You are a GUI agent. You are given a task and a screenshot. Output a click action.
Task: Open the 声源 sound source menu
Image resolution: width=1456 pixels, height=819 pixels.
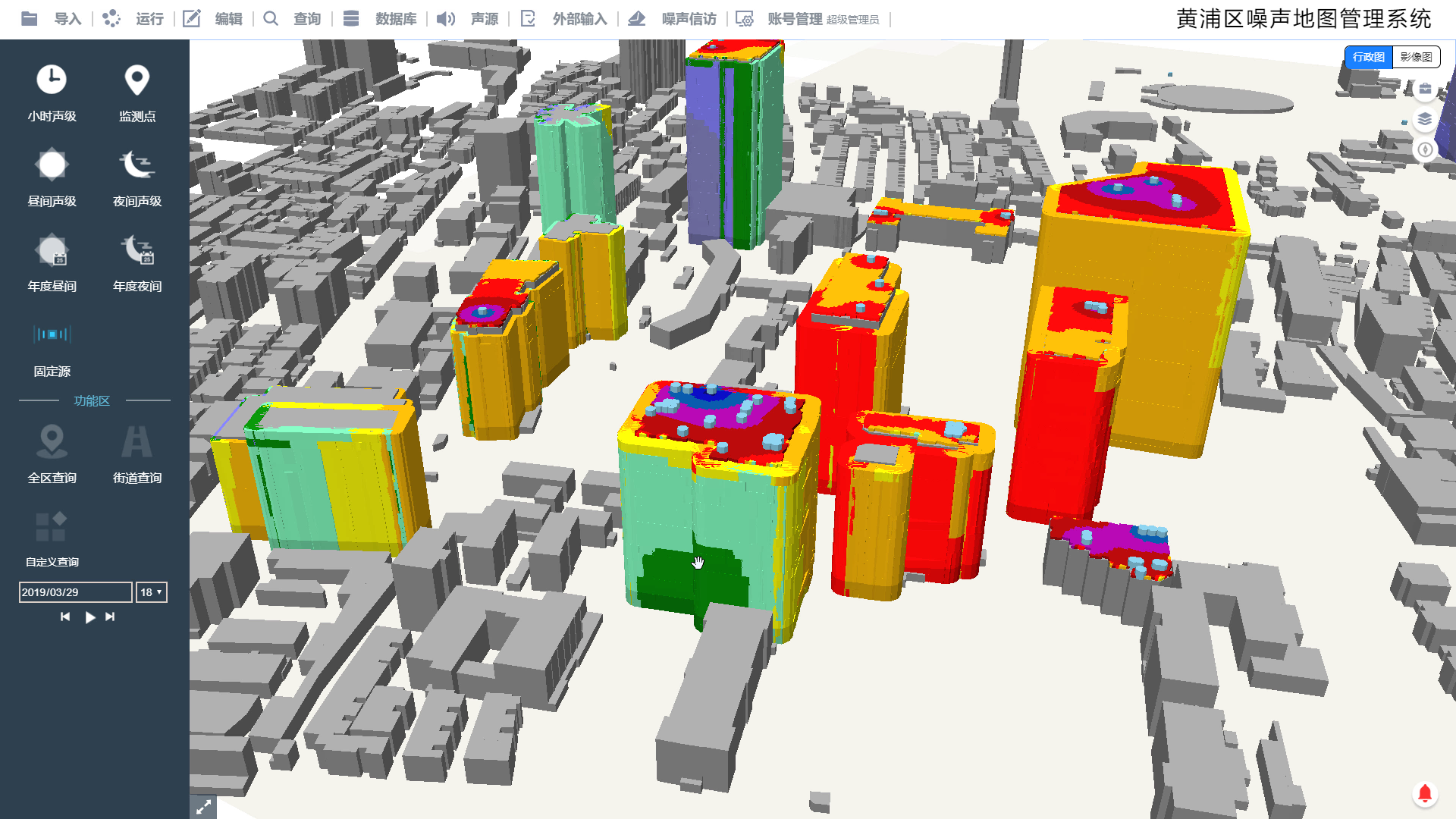(485, 19)
